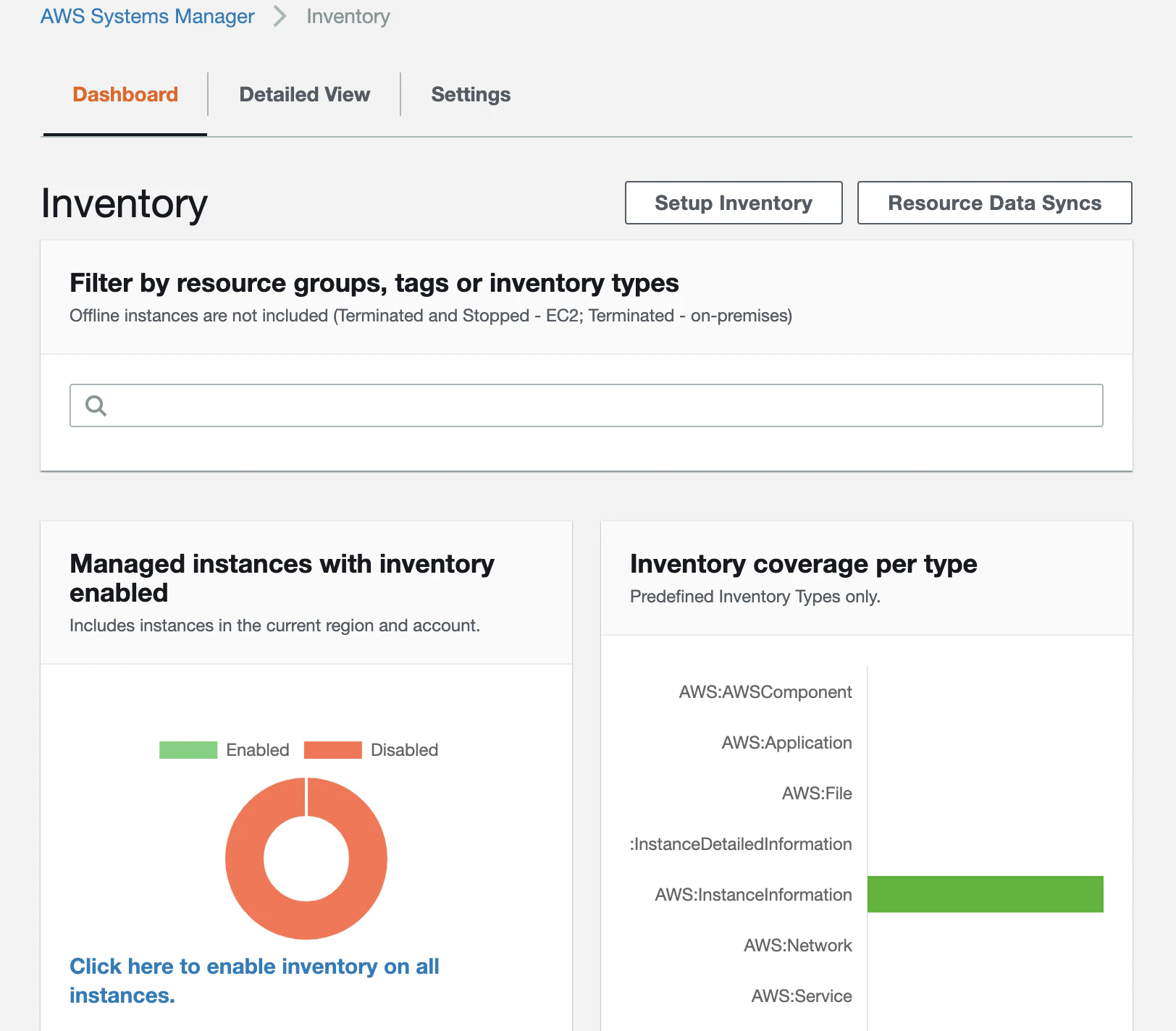Switch to the Detailed View tab

pyautogui.click(x=305, y=94)
